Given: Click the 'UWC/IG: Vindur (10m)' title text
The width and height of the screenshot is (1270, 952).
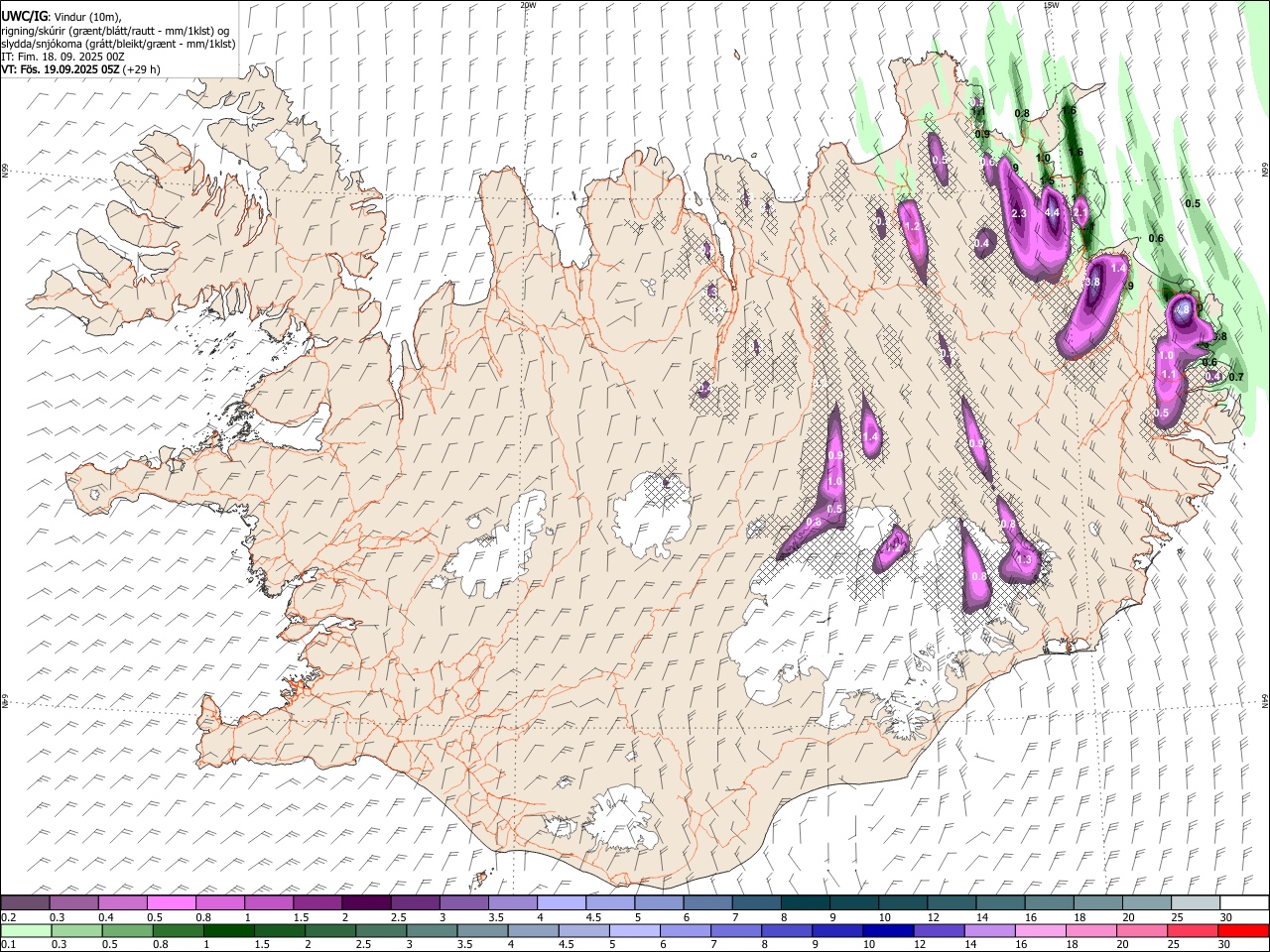Looking at the screenshot, I should tap(62, 16).
